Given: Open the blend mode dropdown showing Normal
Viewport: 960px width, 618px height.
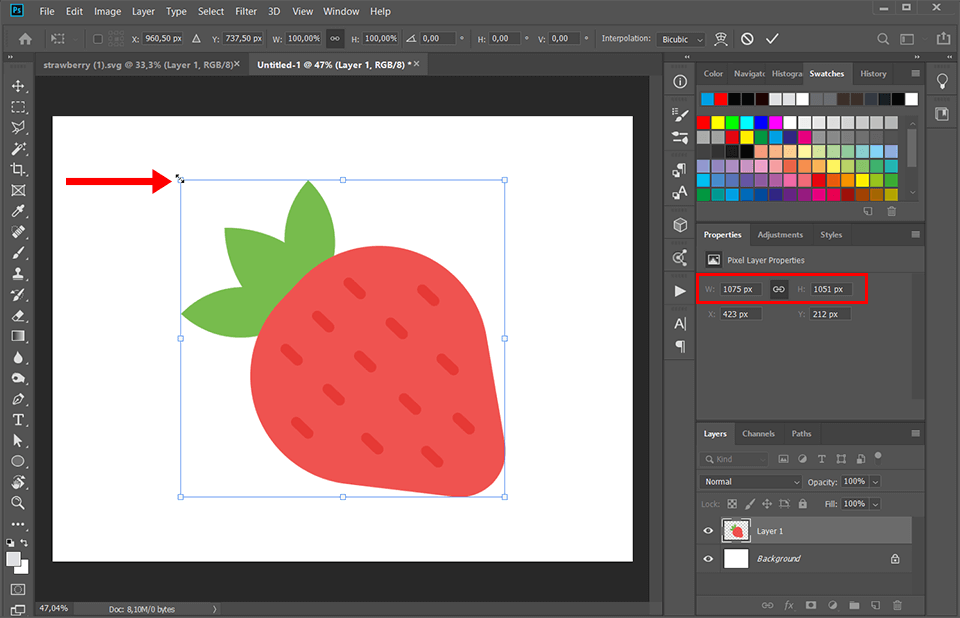Looking at the screenshot, I should pyautogui.click(x=750, y=481).
